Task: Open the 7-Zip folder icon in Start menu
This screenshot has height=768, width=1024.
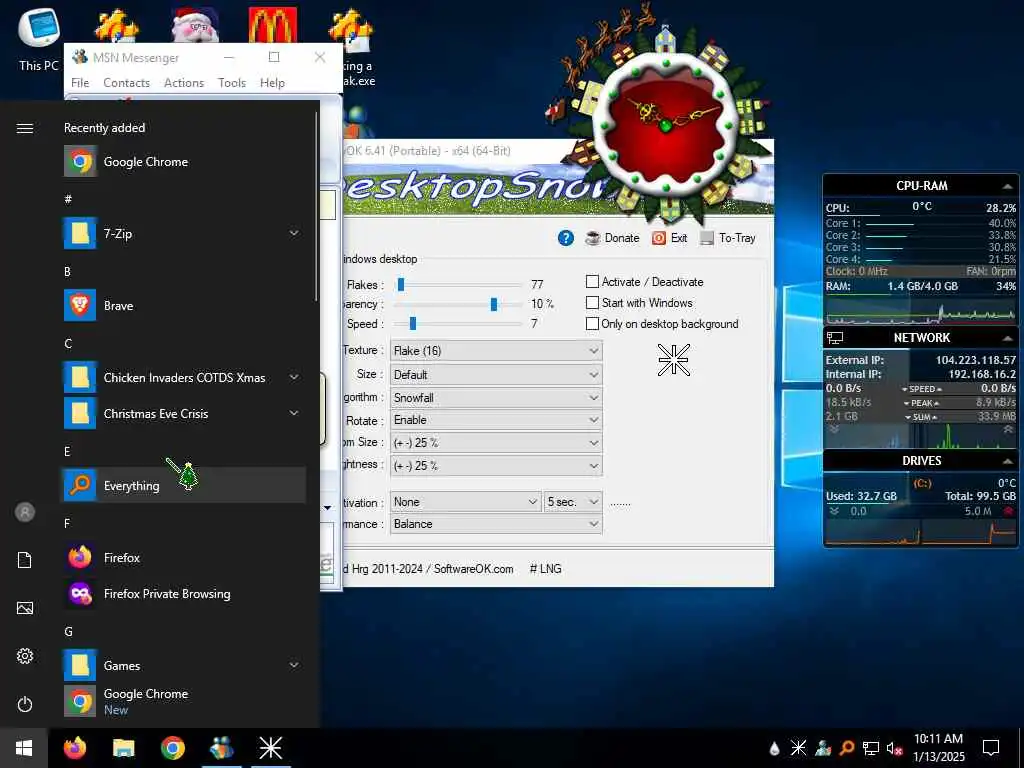Action: [80, 233]
